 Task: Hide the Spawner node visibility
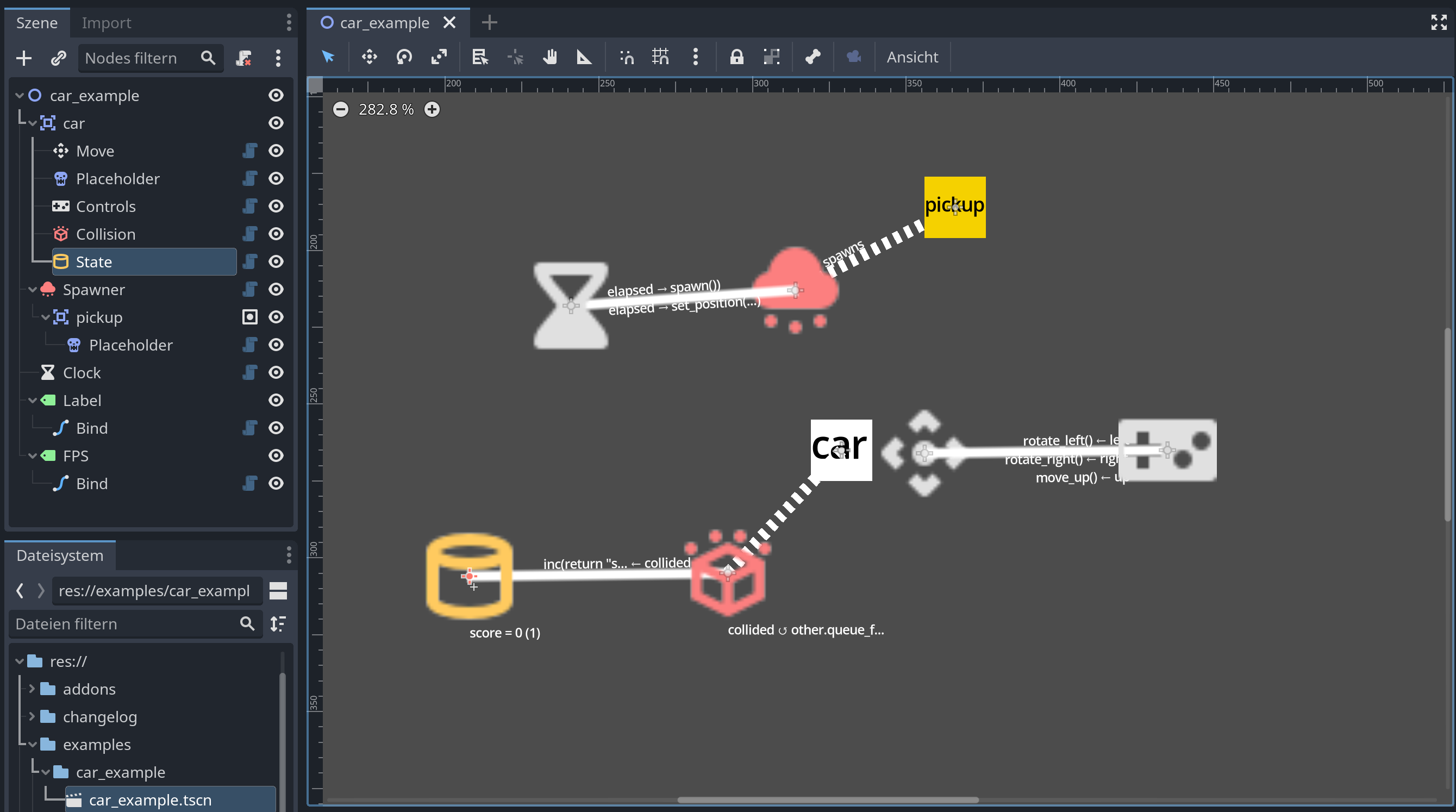click(276, 289)
